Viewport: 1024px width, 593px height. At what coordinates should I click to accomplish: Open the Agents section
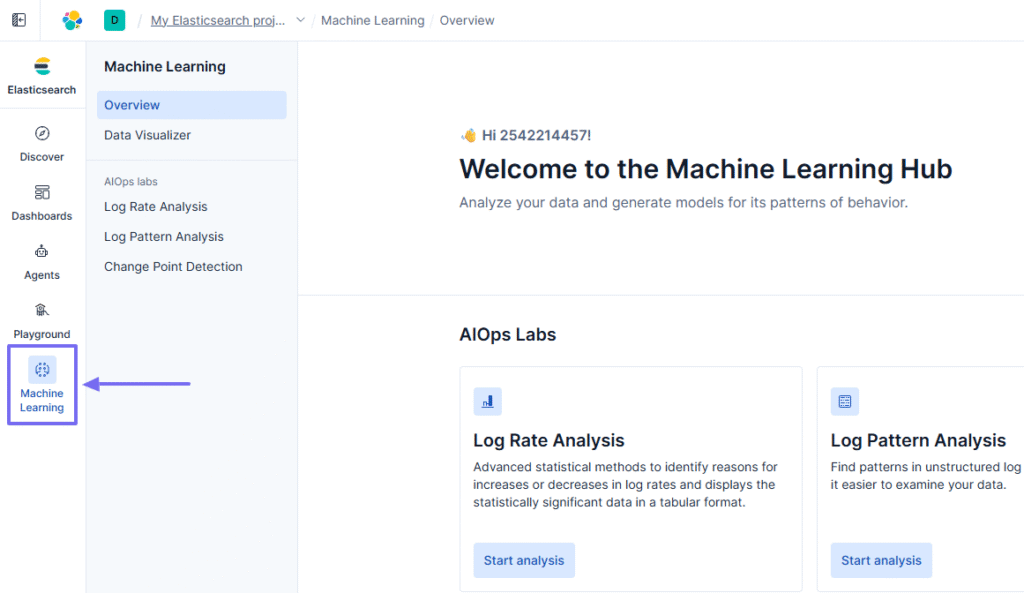tap(41, 262)
